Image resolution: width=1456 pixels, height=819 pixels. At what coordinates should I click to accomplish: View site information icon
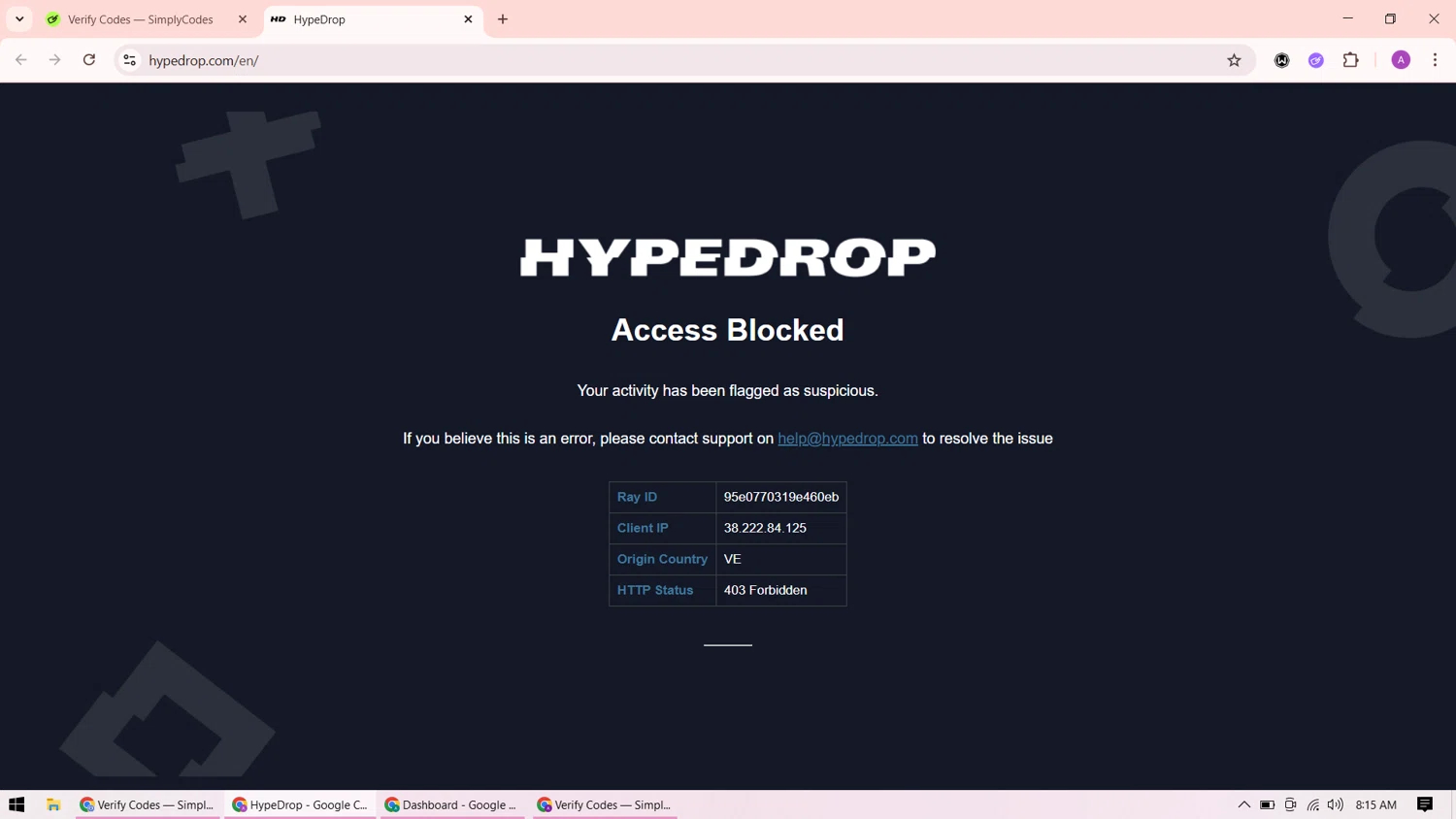[129, 60]
